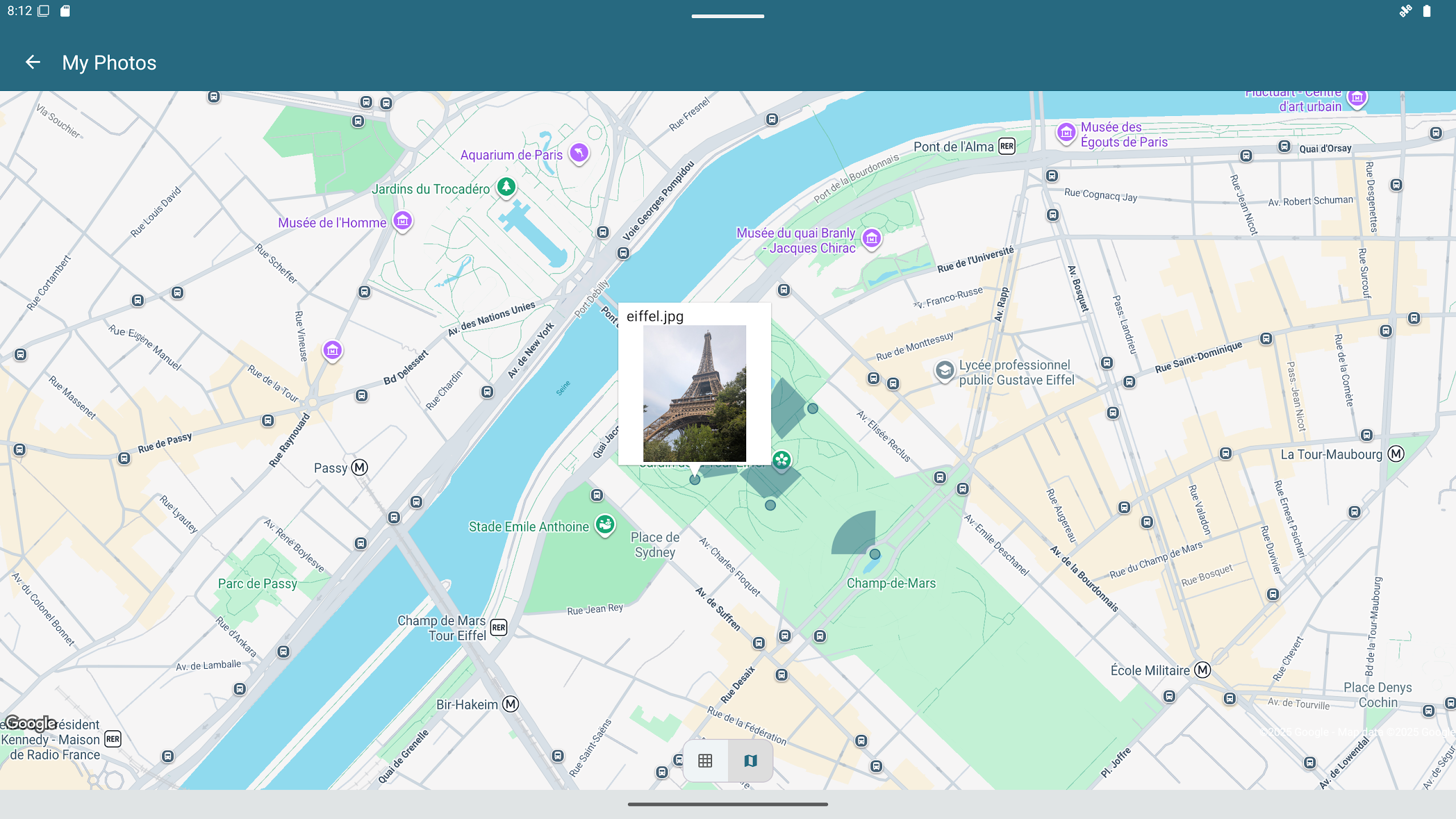Image resolution: width=1456 pixels, height=819 pixels.
Task: Tap the Jardins du Trocadéro park icon
Action: click(x=506, y=187)
